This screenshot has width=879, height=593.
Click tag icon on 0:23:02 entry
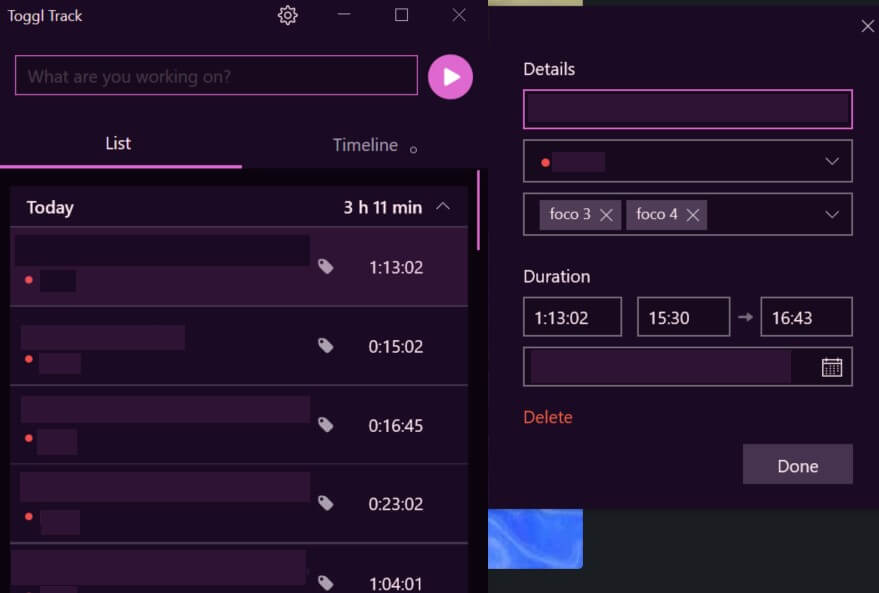pyautogui.click(x=326, y=503)
